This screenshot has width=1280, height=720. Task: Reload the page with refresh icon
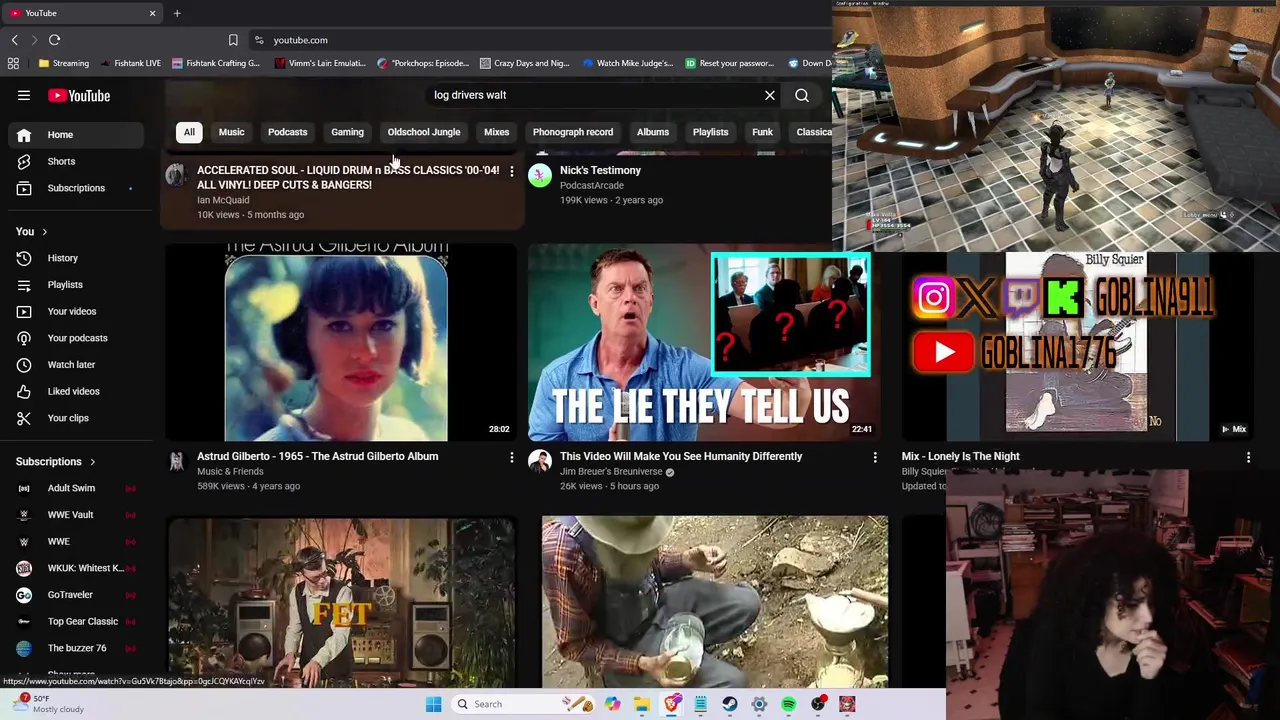pyautogui.click(x=54, y=40)
